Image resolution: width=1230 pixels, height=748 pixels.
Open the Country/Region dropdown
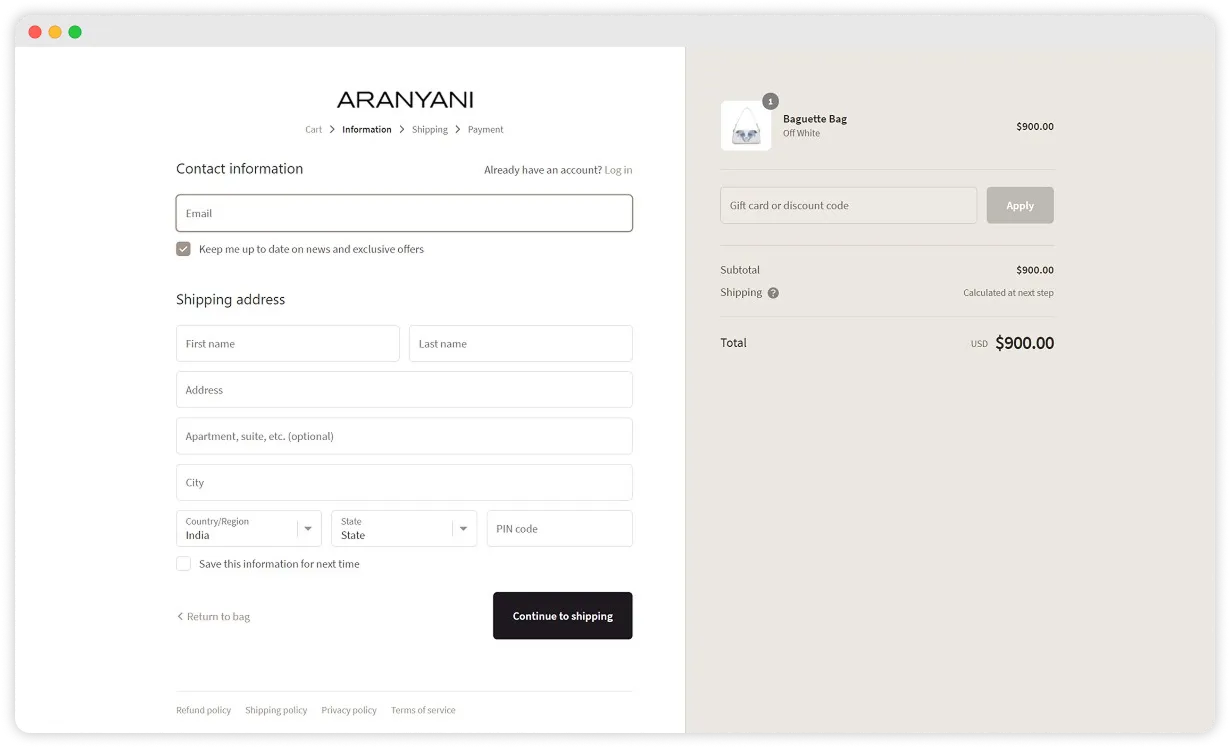click(x=249, y=528)
